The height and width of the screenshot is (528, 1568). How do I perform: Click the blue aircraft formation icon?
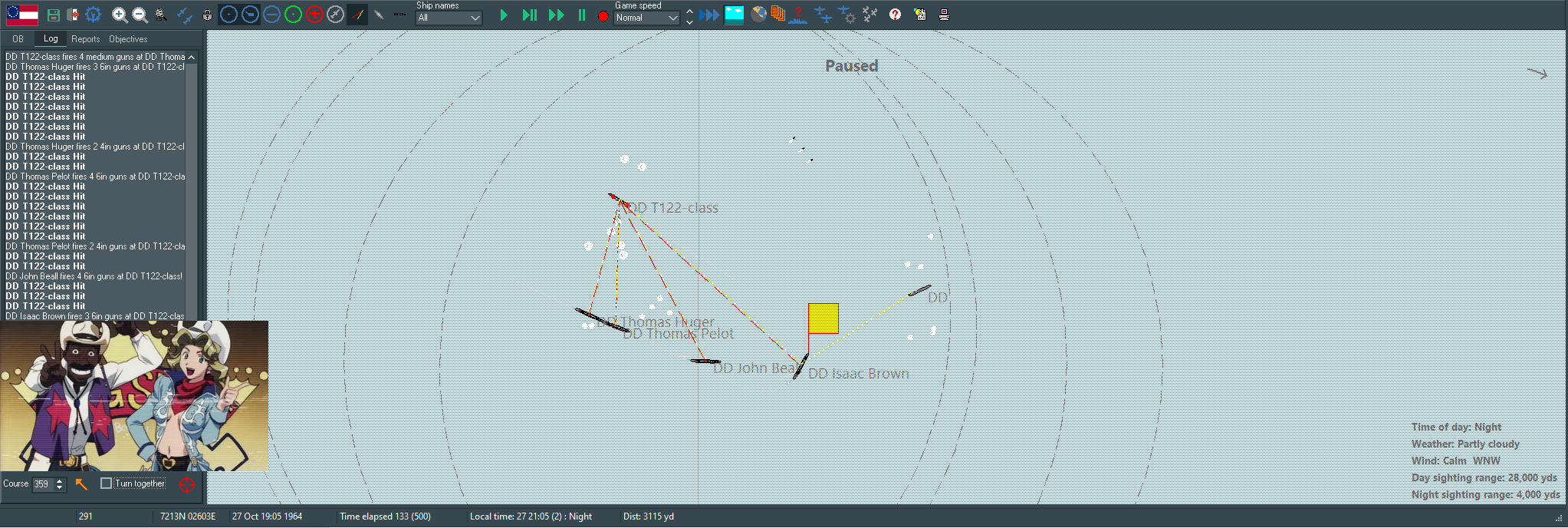coord(823,14)
